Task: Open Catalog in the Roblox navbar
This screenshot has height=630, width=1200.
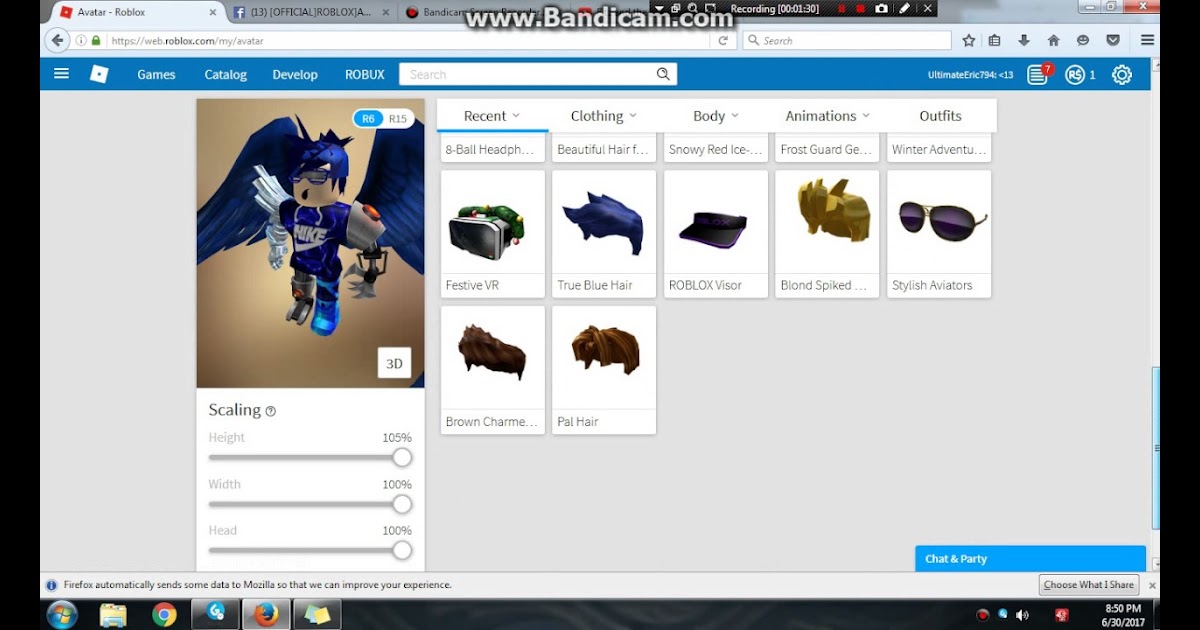Action: click(x=225, y=74)
